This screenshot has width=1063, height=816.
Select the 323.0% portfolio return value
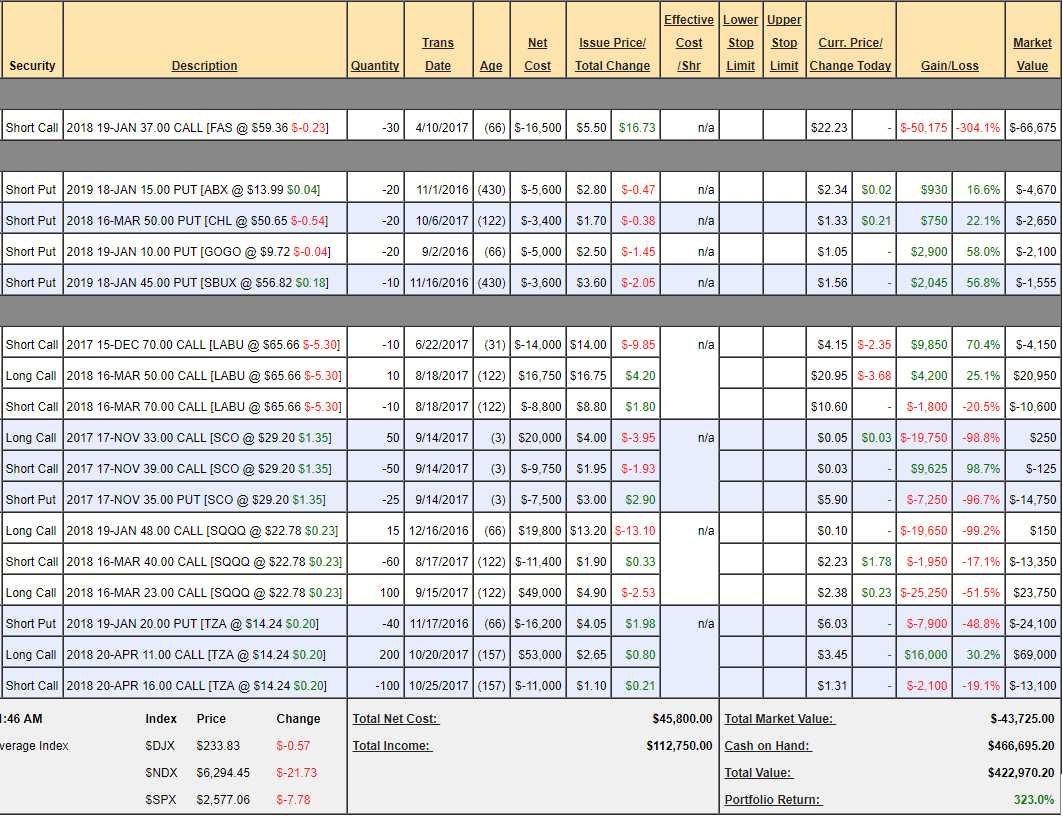[x=1033, y=800]
